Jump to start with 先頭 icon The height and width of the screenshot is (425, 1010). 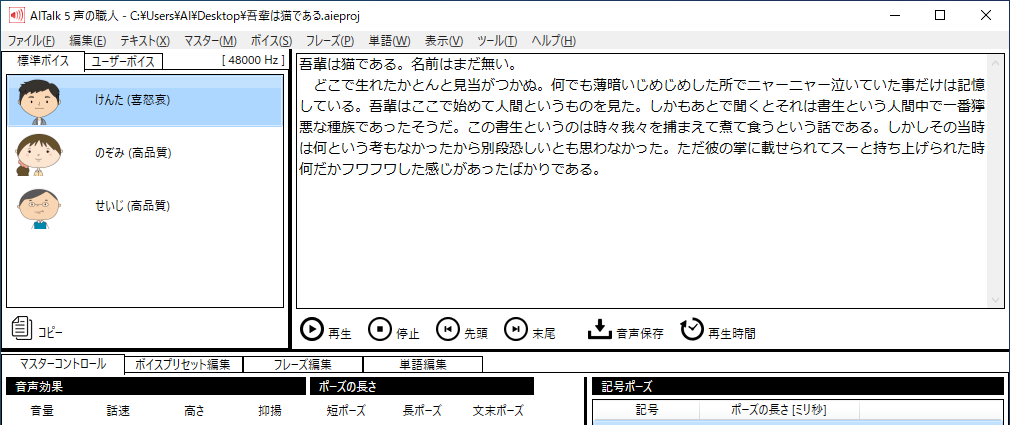pyautogui.click(x=448, y=329)
